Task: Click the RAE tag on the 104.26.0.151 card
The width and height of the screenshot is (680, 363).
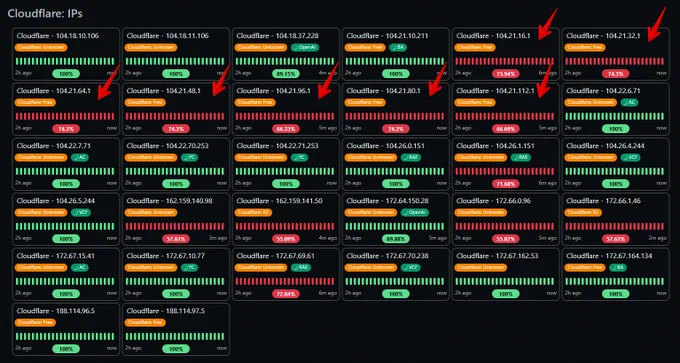Action: point(410,157)
